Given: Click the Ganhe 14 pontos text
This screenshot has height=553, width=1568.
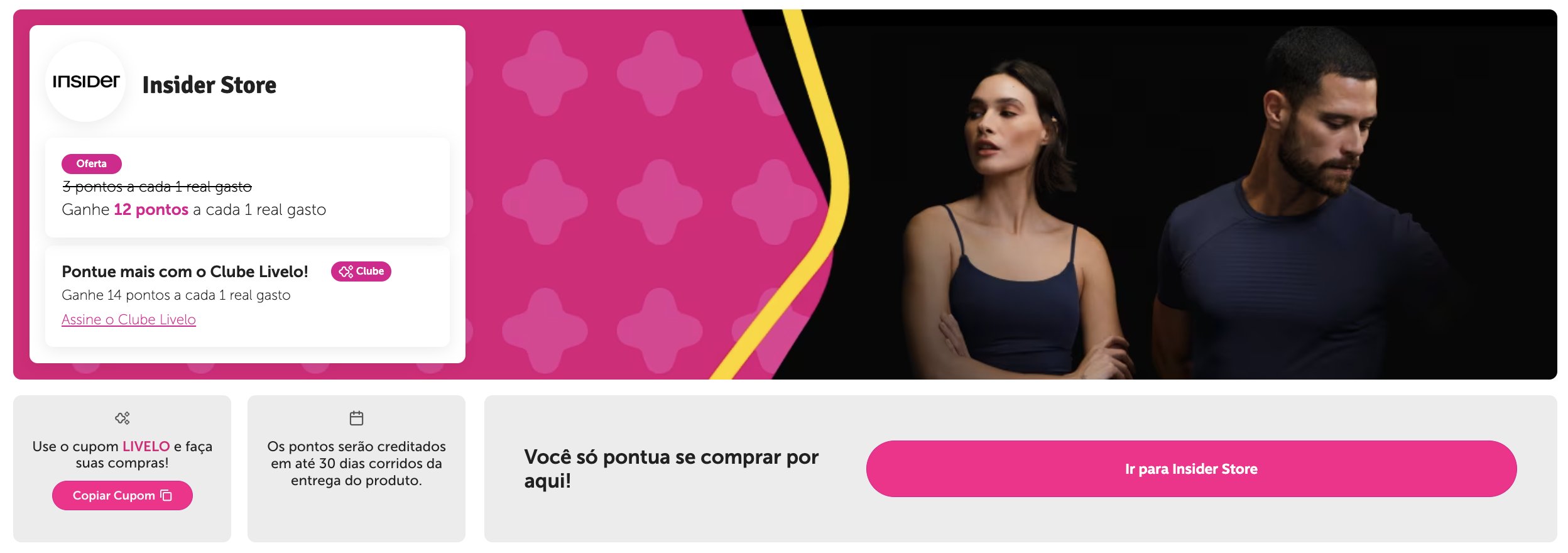Looking at the screenshot, I should (x=176, y=295).
